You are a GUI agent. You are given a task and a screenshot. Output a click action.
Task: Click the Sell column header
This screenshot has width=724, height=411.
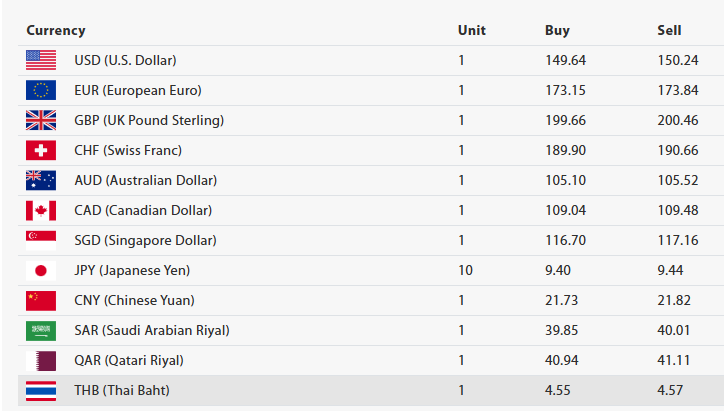tap(669, 30)
